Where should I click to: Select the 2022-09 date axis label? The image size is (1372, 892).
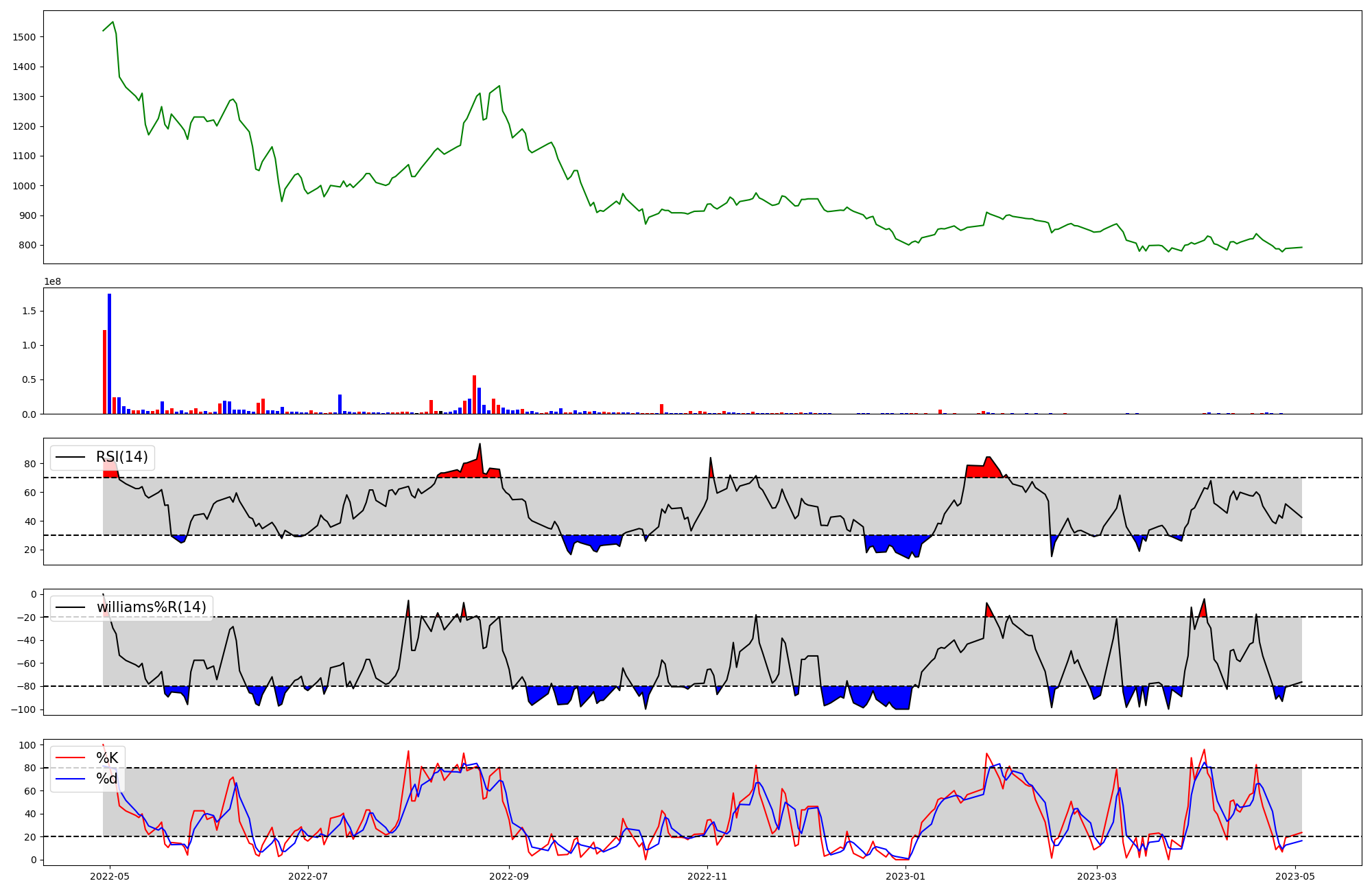(x=509, y=876)
